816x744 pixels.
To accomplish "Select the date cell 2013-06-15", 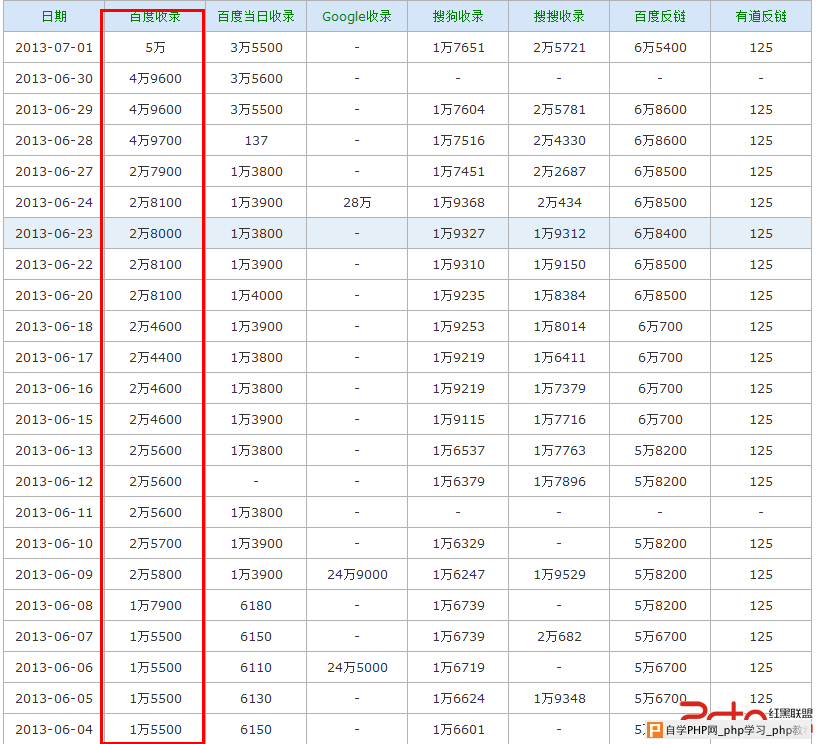I will 54,419.
